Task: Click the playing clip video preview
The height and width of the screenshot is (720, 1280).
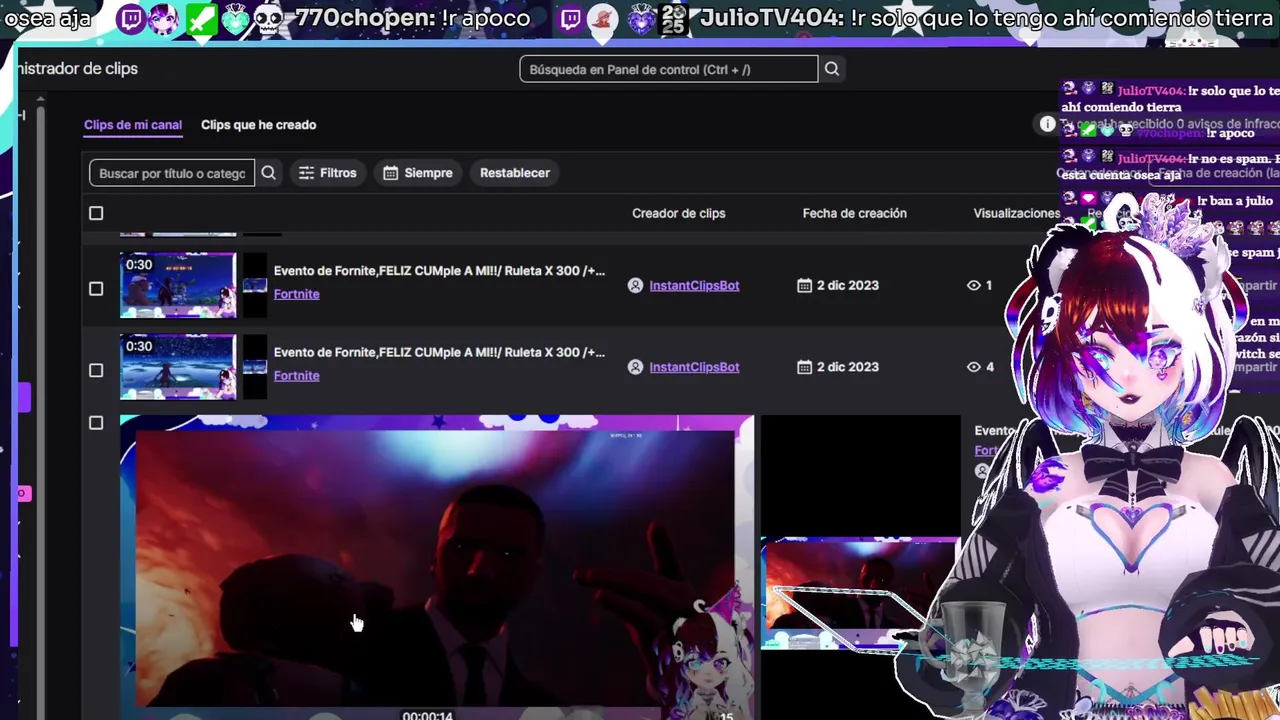Action: click(436, 567)
